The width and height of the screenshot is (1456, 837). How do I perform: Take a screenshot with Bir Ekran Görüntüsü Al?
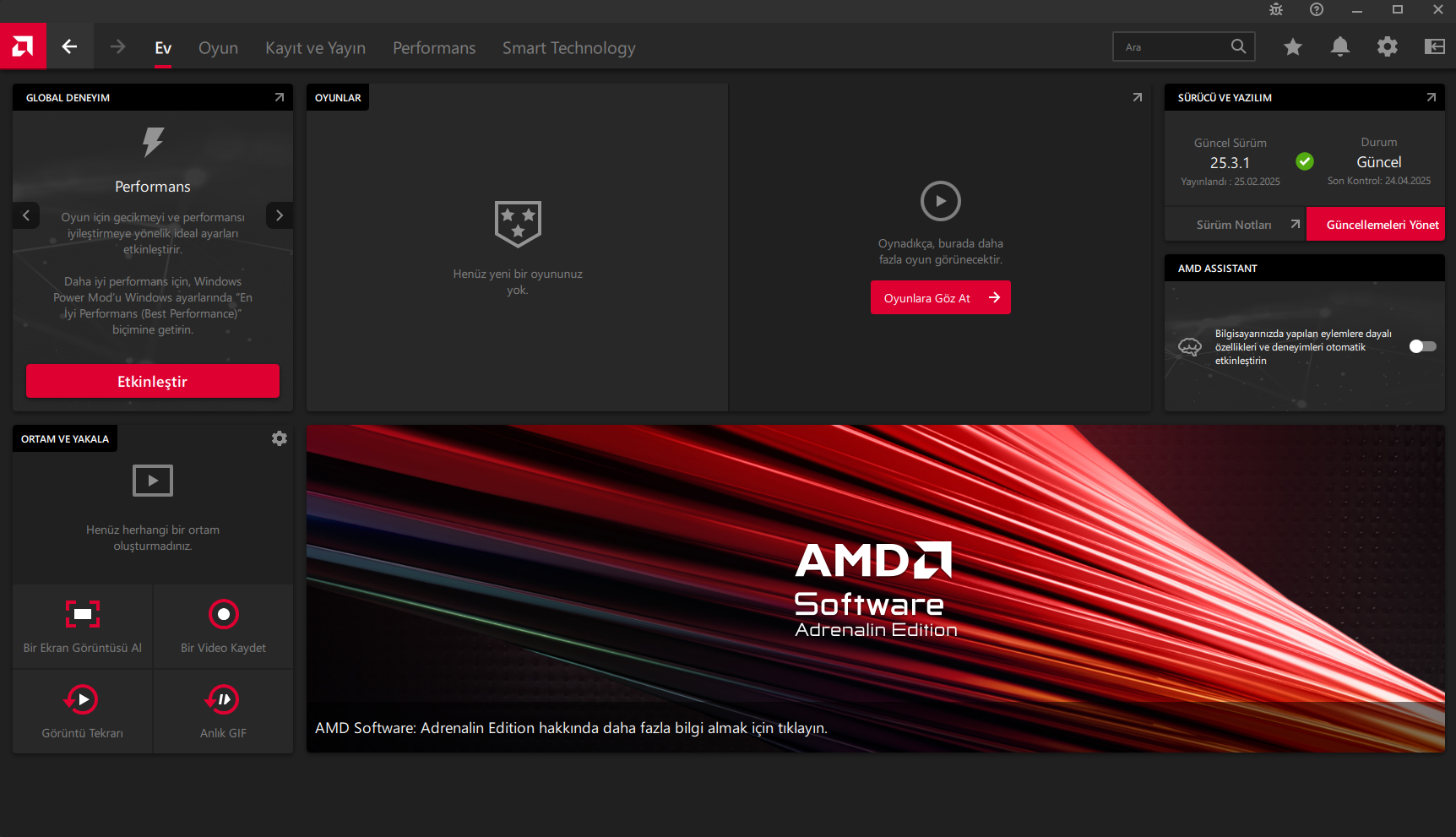pos(83,626)
